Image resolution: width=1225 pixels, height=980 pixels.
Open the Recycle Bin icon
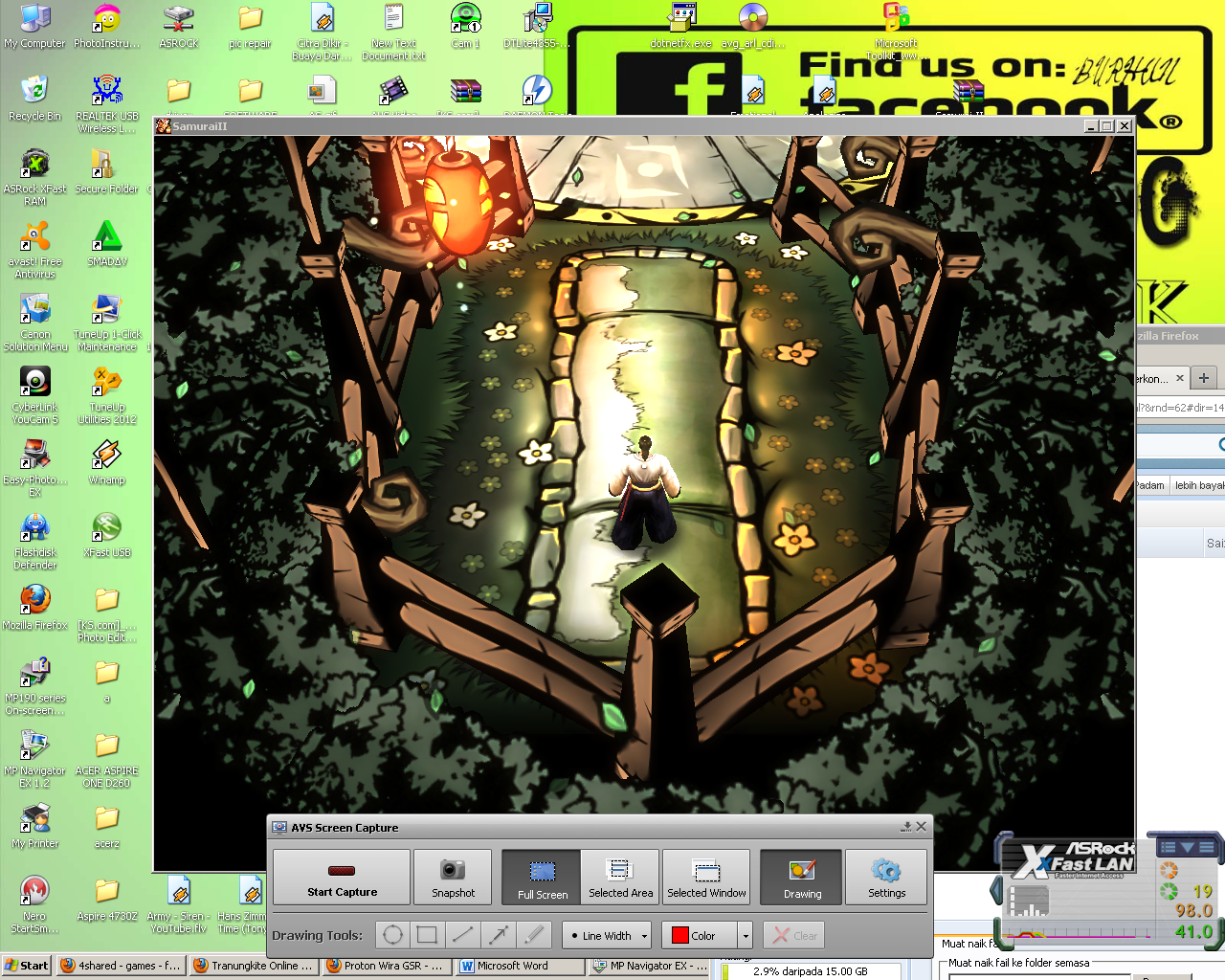click(x=34, y=99)
